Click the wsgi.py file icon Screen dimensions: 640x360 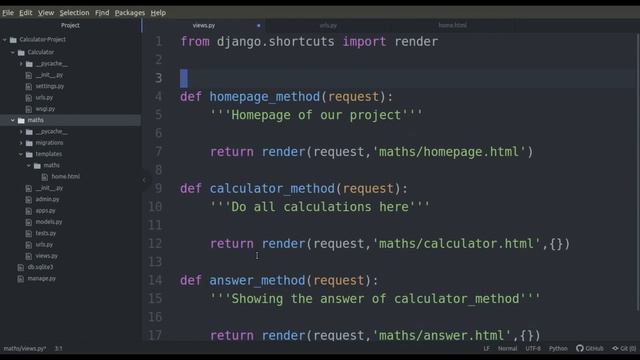29,109
